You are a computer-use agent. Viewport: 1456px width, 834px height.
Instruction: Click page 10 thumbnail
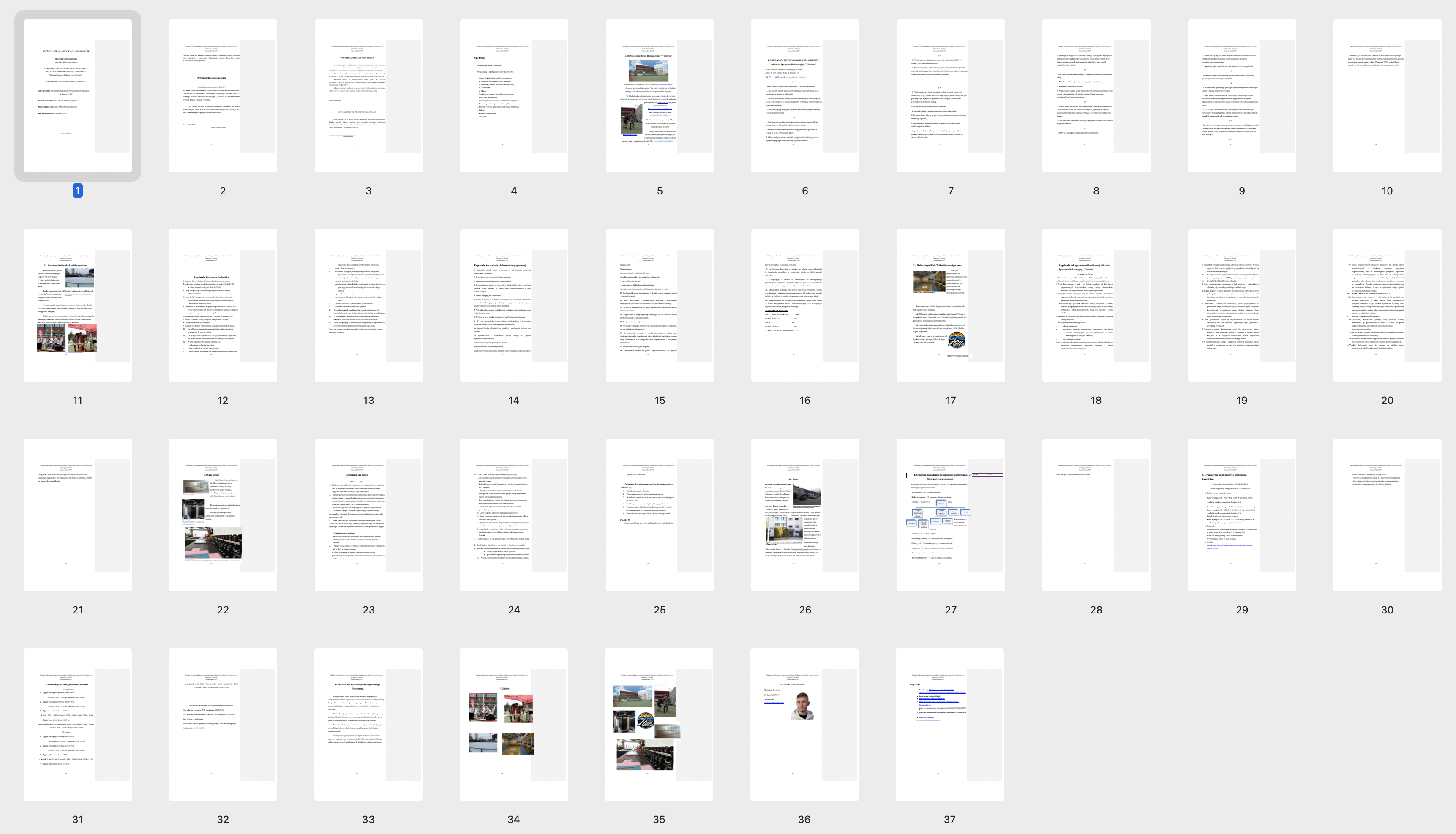point(1387,95)
